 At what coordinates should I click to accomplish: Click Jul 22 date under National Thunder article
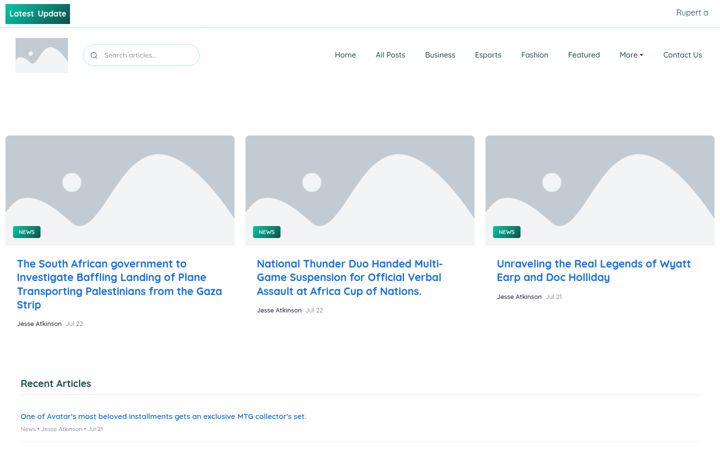315,310
